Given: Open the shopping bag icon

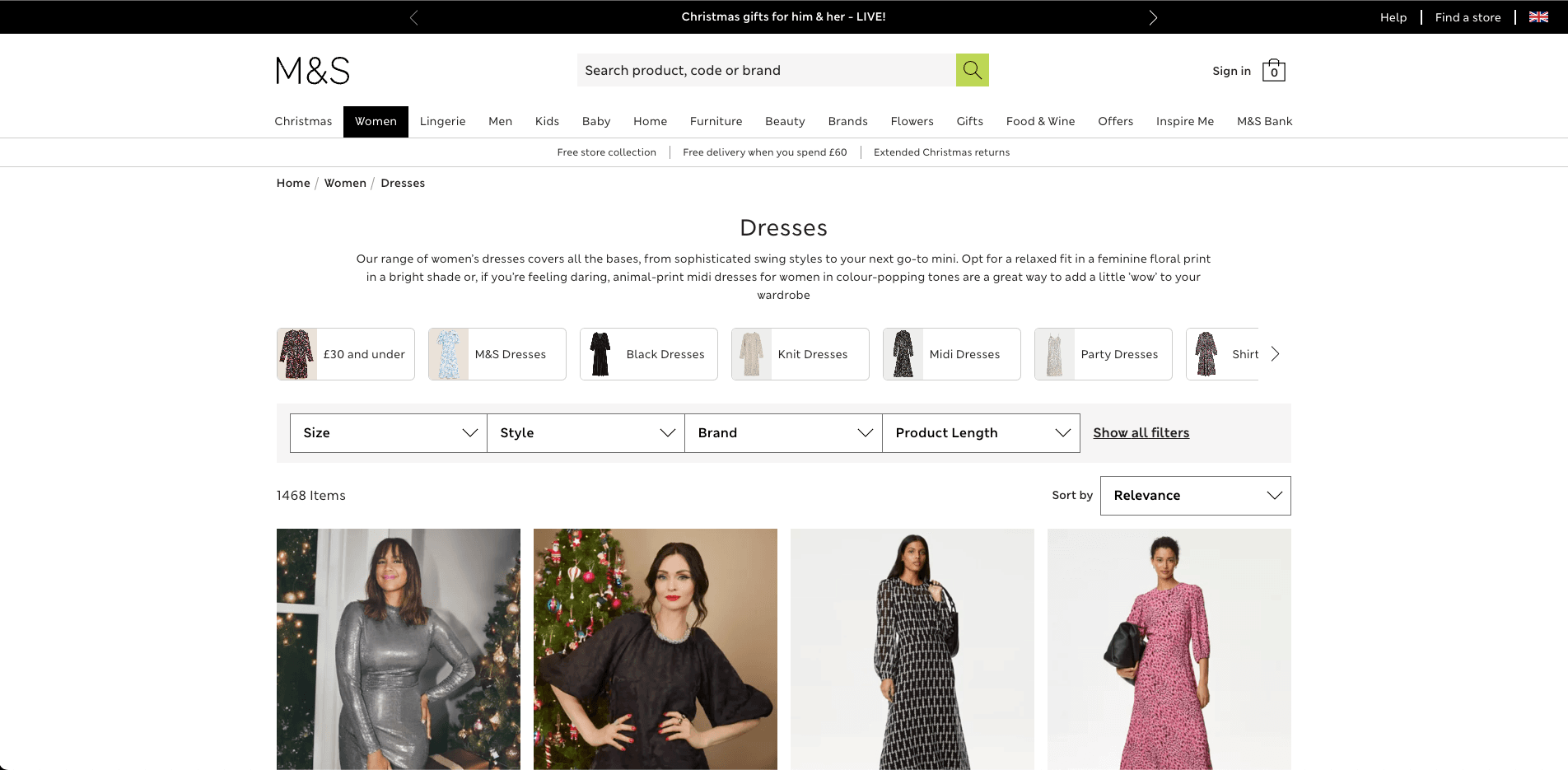Looking at the screenshot, I should click(x=1273, y=70).
